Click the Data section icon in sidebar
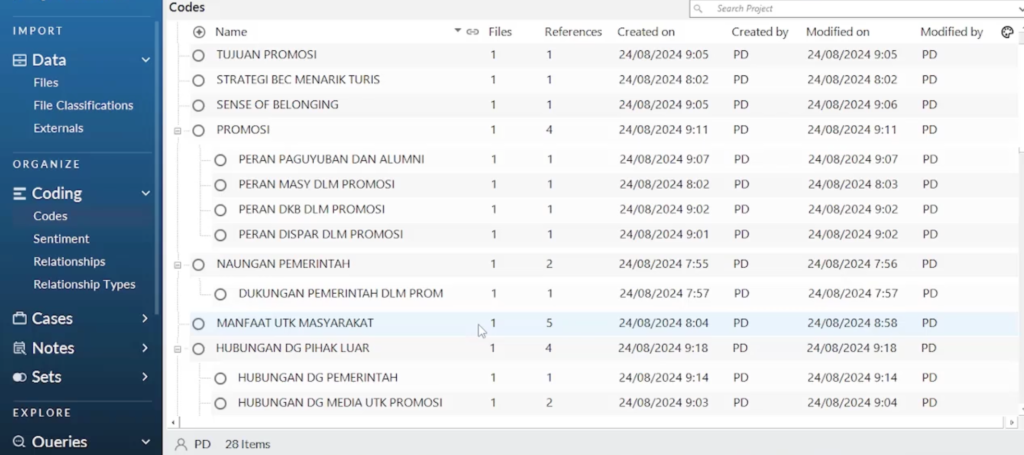The image size is (1024, 455). tap(20, 60)
